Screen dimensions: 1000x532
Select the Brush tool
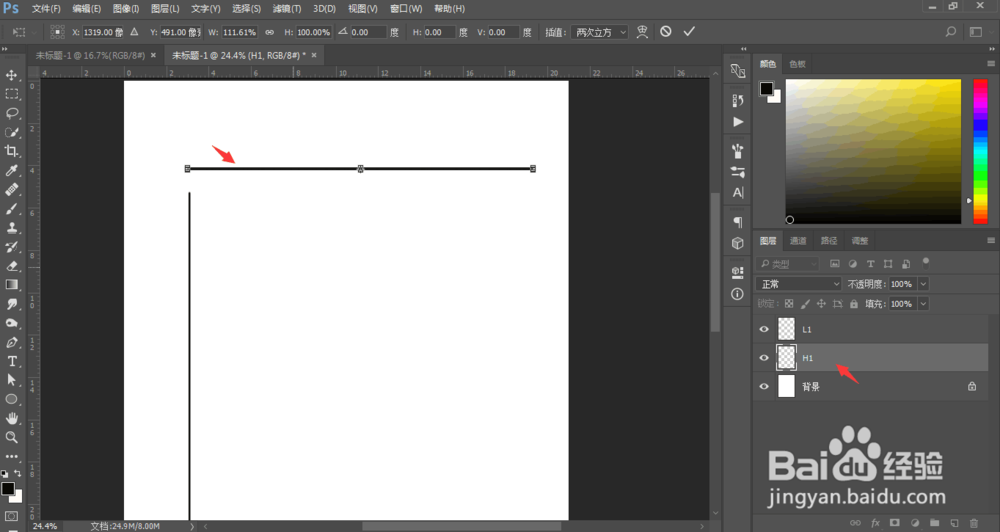click(11, 209)
